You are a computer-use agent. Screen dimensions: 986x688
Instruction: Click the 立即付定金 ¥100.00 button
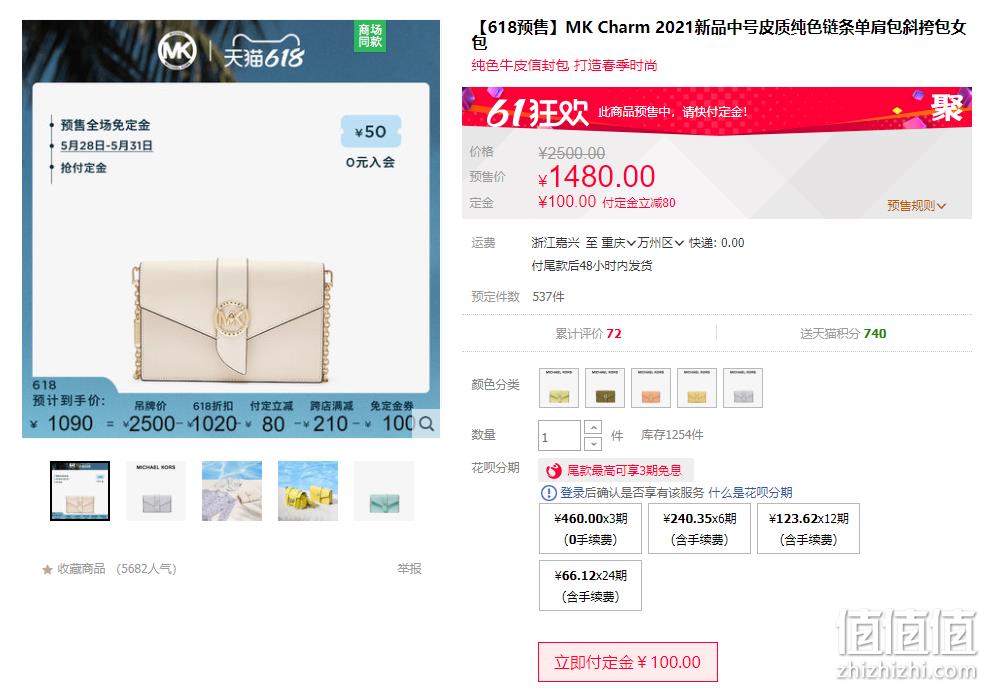click(628, 662)
